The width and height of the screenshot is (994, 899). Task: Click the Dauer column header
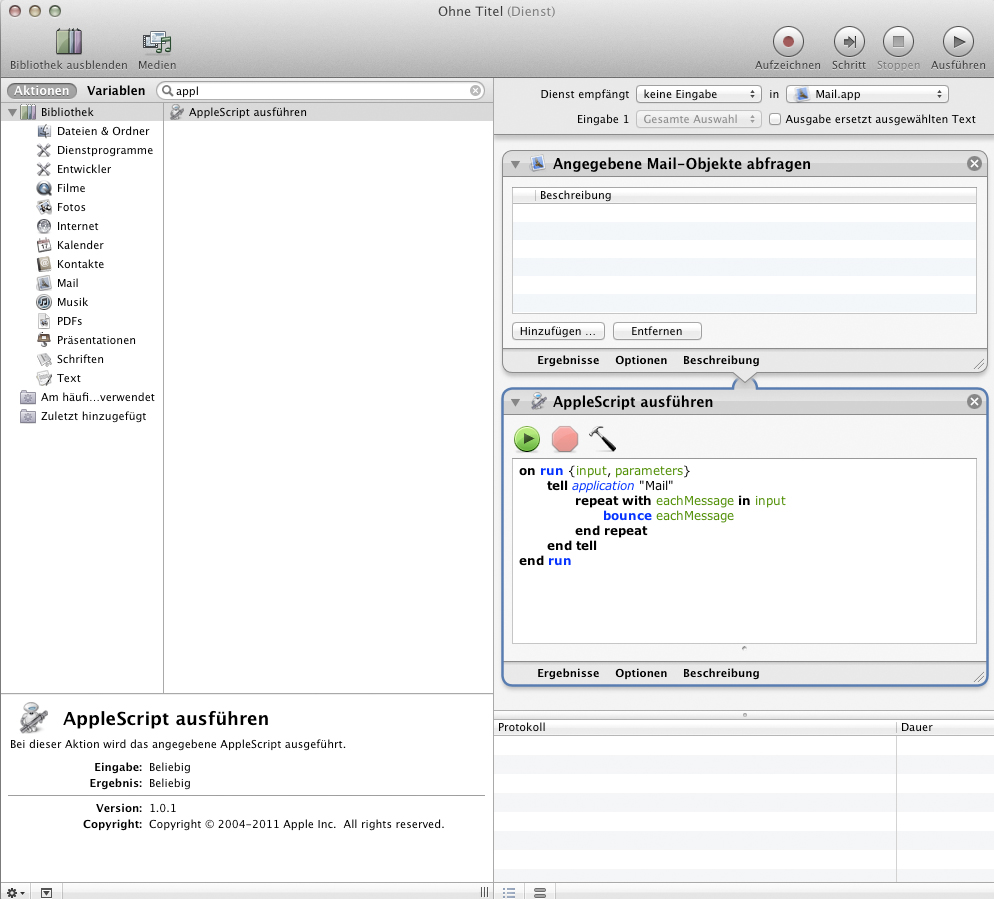(x=945, y=727)
